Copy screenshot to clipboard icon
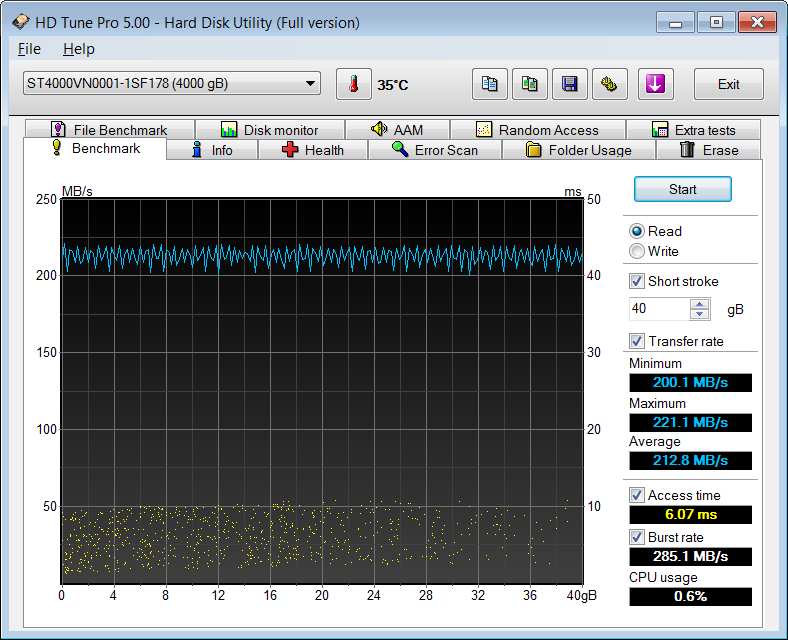The width and height of the screenshot is (788, 640). tap(529, 85)
